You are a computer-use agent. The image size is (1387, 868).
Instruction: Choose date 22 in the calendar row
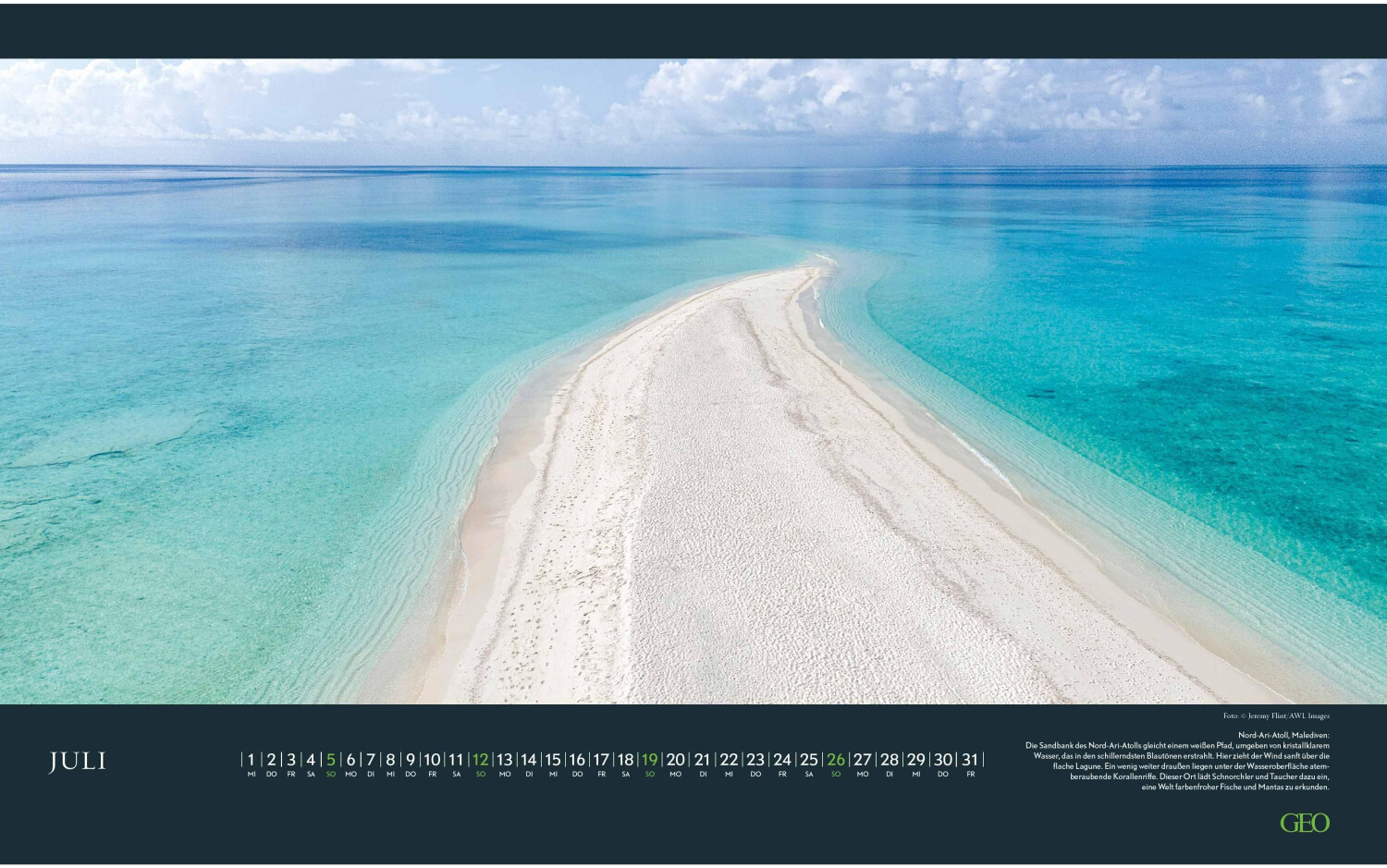click(x=729, y=760)
